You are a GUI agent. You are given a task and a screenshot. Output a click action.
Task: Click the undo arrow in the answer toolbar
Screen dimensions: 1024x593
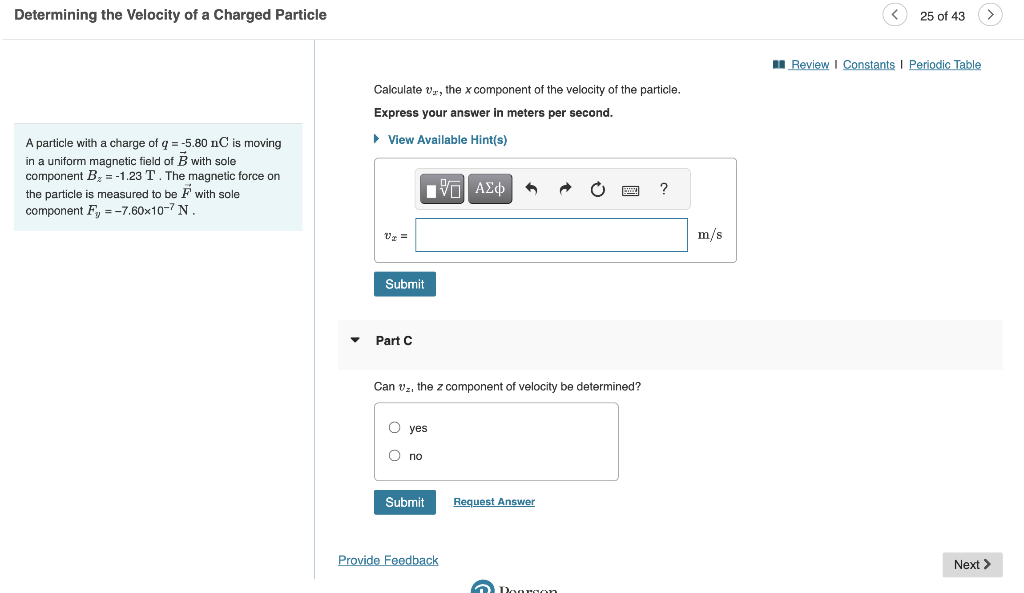(x=531, y=188)
